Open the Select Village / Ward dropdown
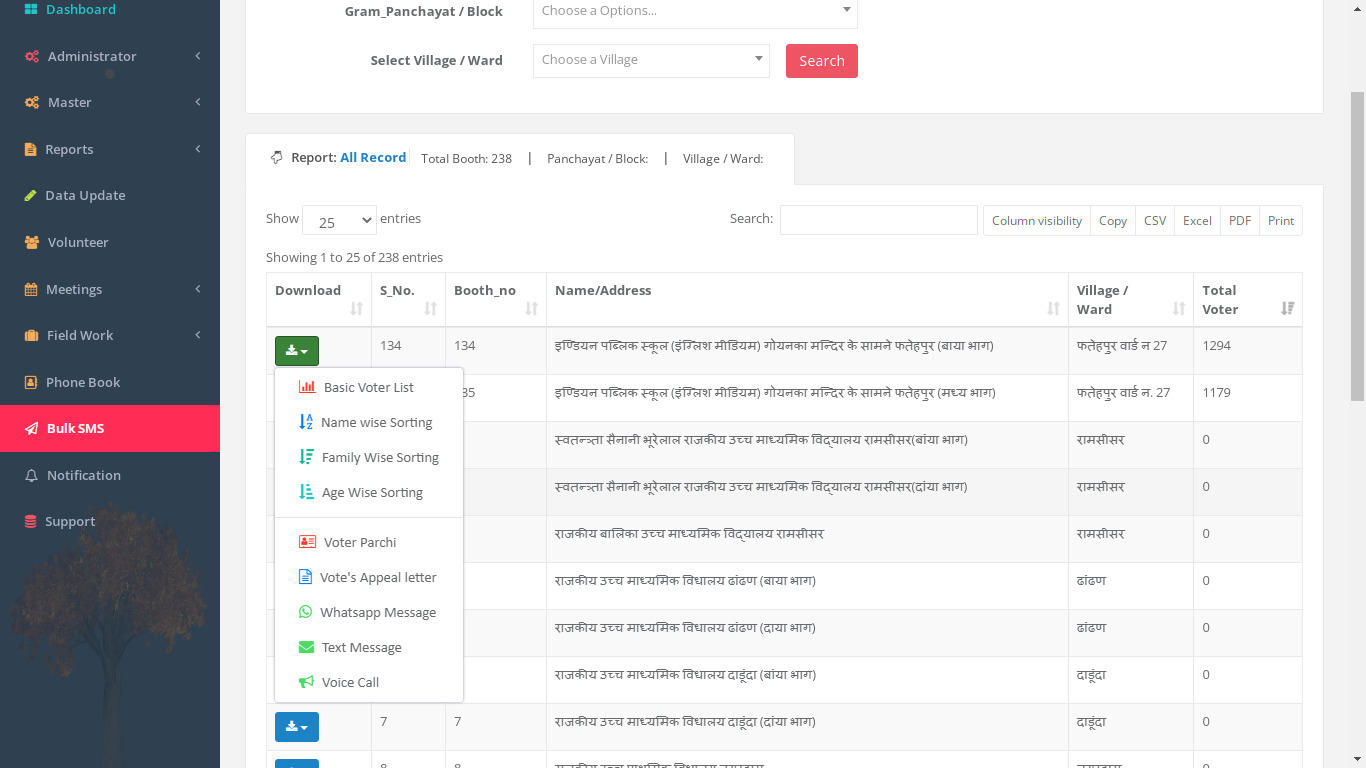Image resolution: width=1366 pixels, height=768 pixels. coord(651,60)
